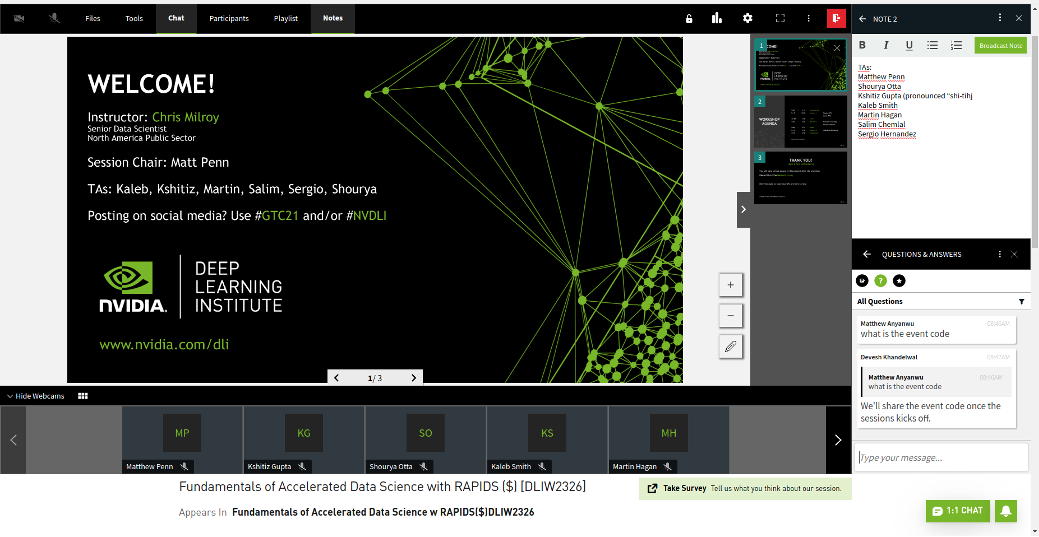
Task: Select the Notes tab
Action: pyautogui.click(x=333, y=19)
